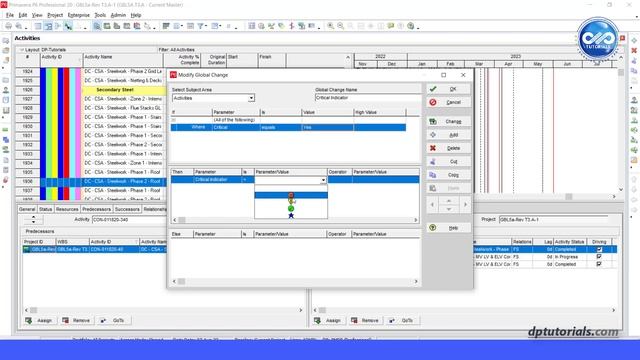The image size is (640, 360).
Task: Click the Activity ID field in details pane
Action: pos(129,220)
